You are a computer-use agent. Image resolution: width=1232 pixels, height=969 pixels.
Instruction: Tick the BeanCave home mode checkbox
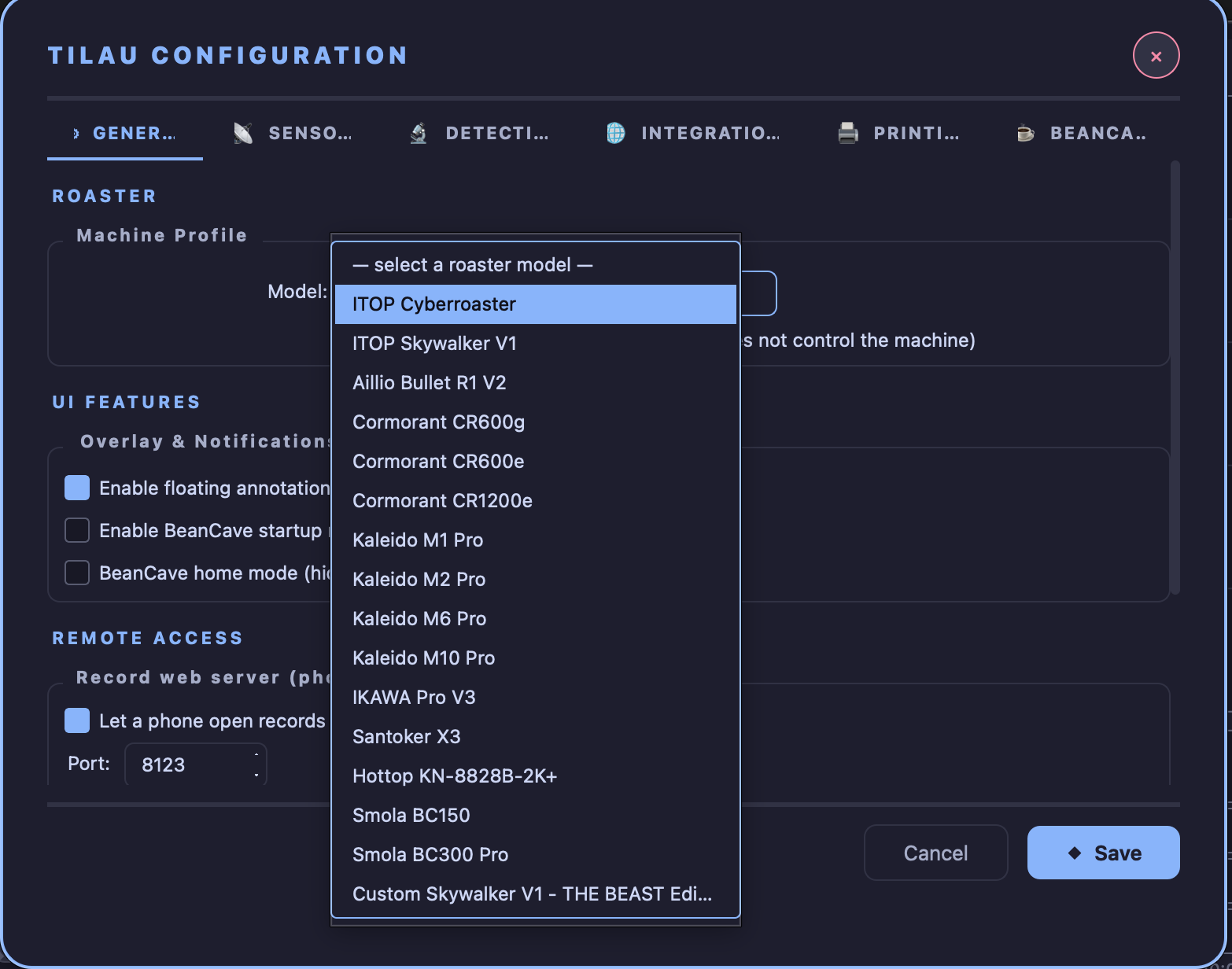(x=77, y=573)
